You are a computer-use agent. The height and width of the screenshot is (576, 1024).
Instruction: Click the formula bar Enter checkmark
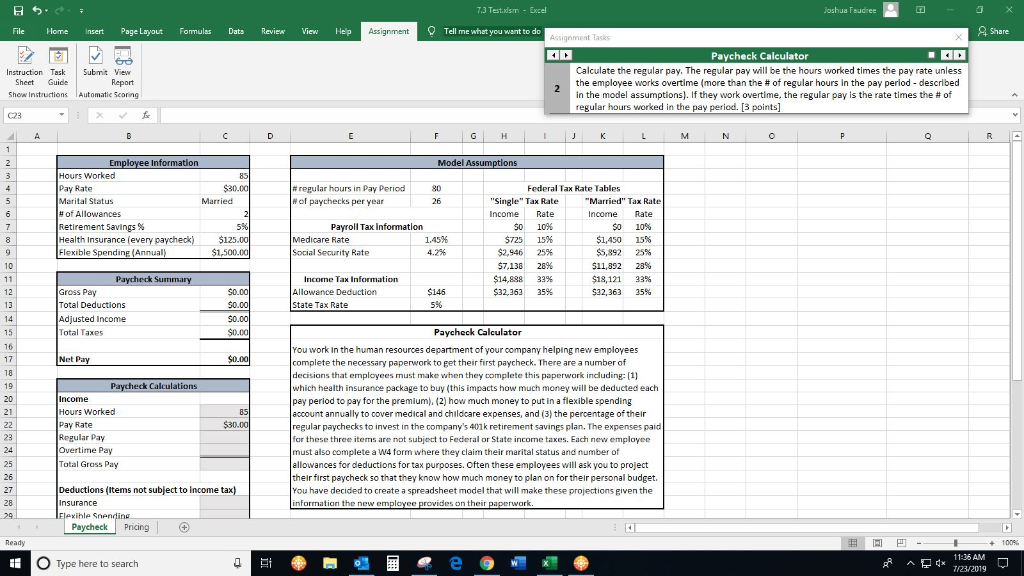click(123, 115)
